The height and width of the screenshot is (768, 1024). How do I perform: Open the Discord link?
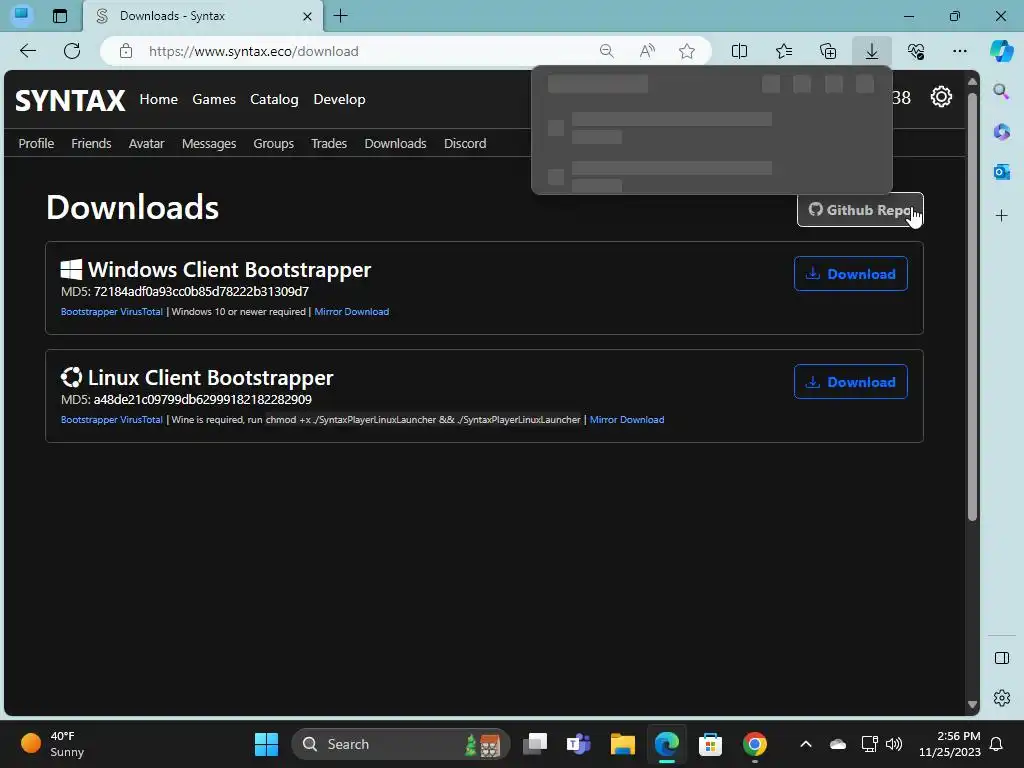pyautogui.click(x=465, y=143)
